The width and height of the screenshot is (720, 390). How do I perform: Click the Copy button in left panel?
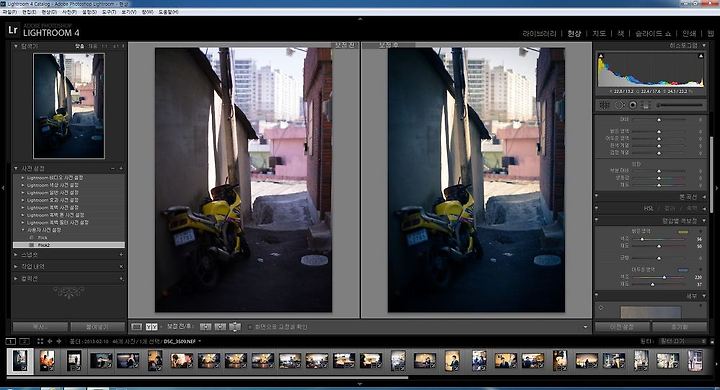40,327
